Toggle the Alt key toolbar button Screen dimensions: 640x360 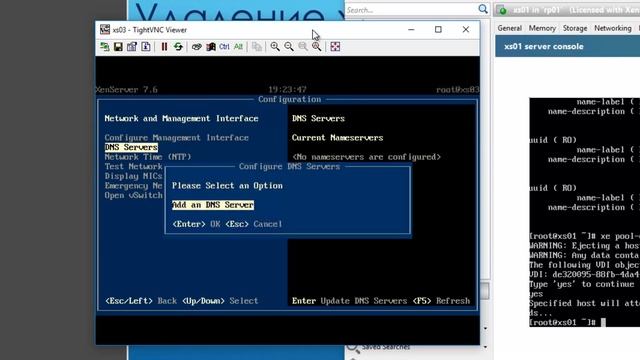pos(238,47)
